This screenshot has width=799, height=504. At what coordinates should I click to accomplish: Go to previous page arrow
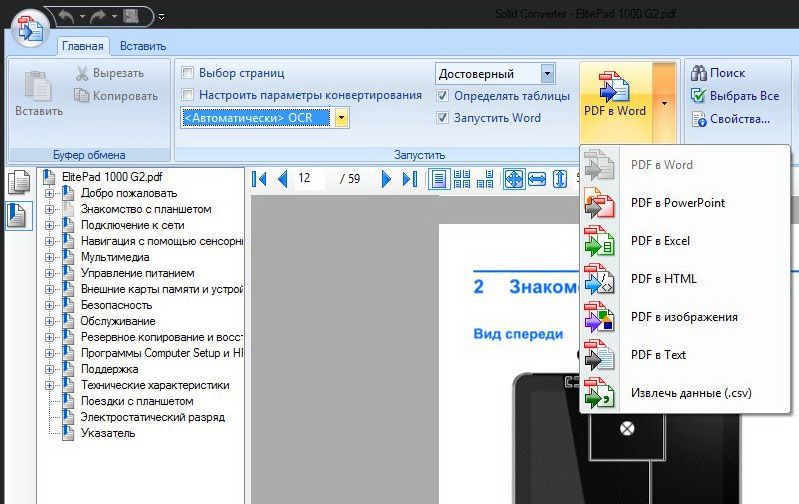[x=282, y=178]
